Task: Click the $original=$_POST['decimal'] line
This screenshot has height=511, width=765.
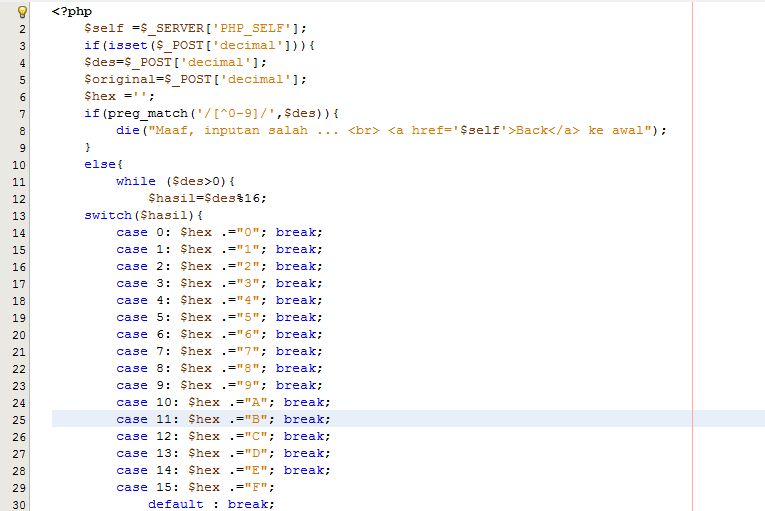Action: [195, 80]
